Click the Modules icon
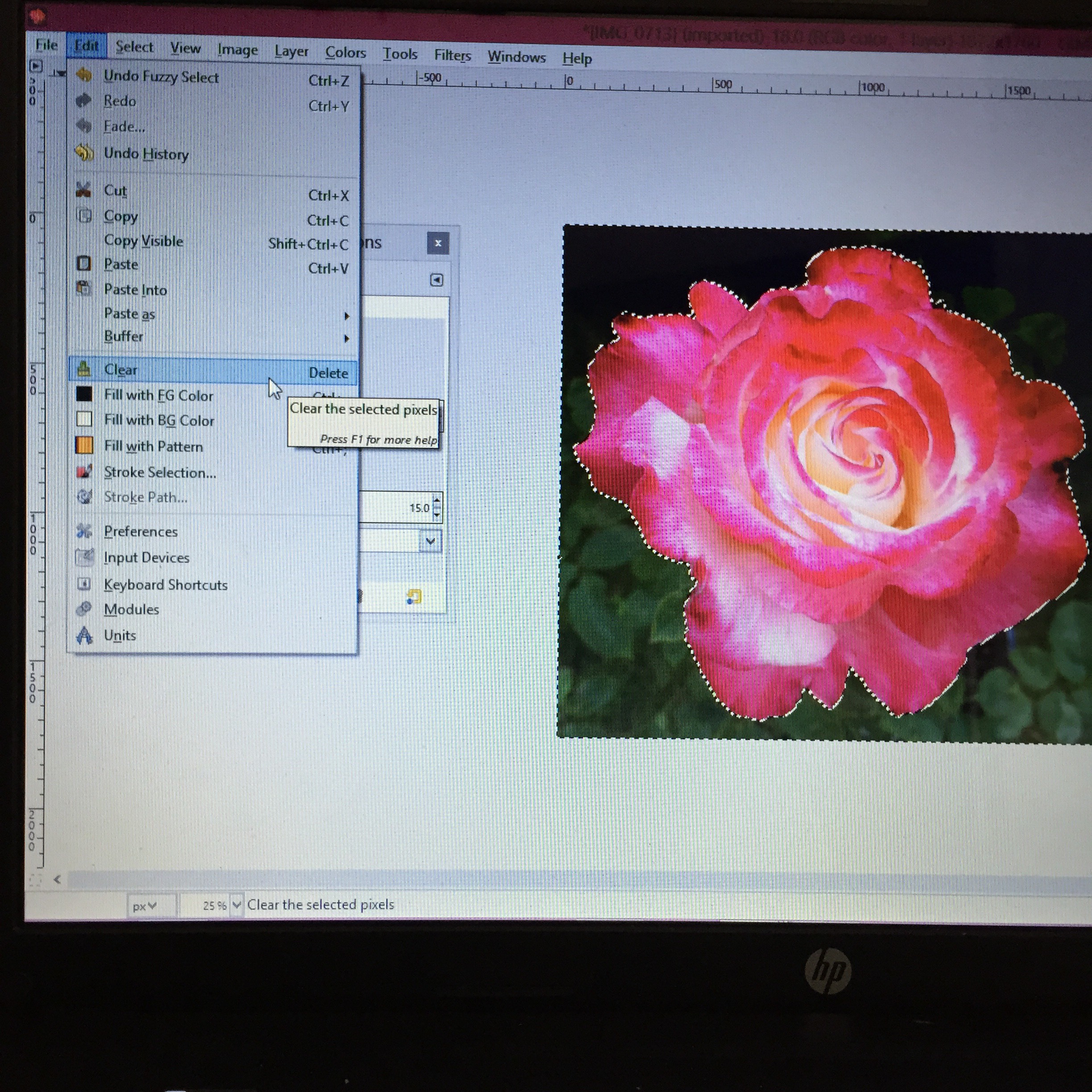 84,609
